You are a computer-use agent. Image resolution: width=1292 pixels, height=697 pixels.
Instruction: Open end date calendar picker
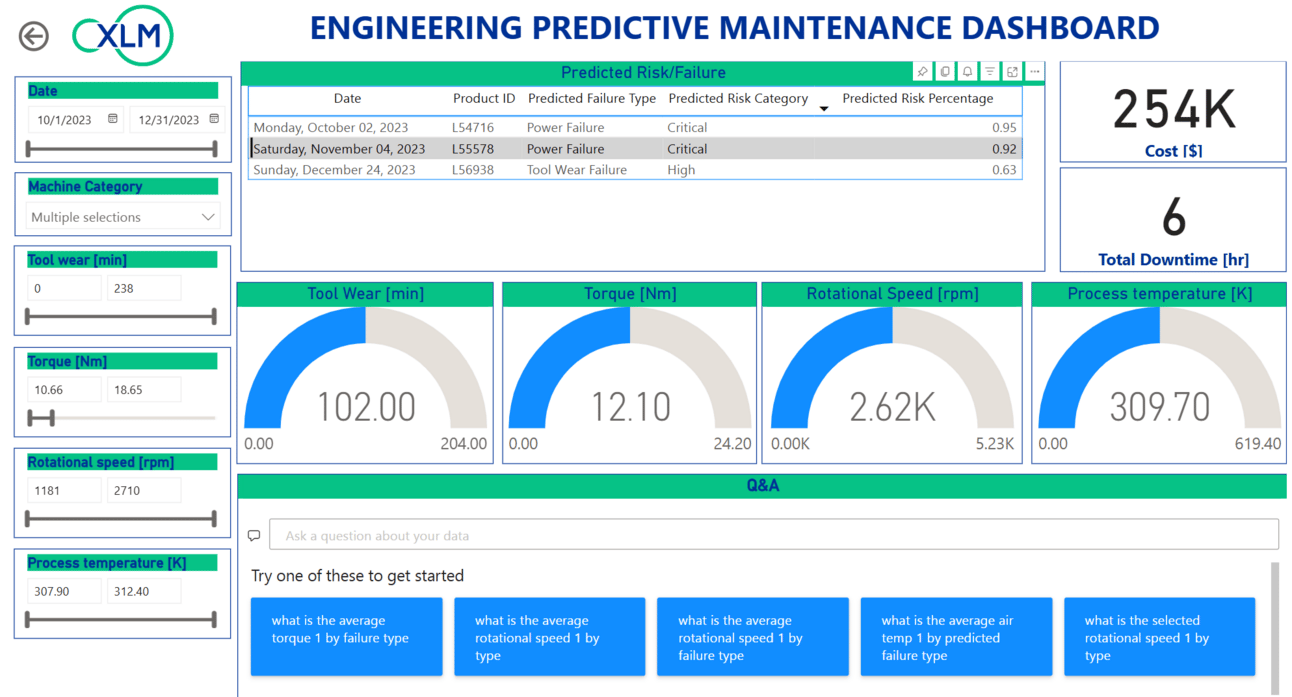click(214, 119)
